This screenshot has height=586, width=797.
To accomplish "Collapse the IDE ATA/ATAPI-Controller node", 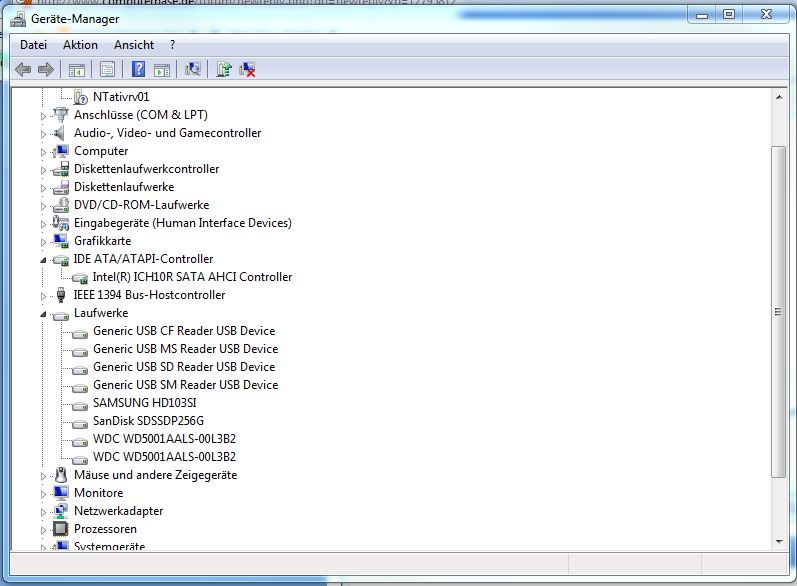I will pos(43,260).
